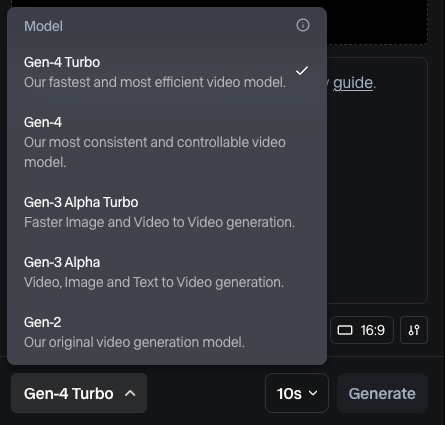Open the 10s duration dropdown
The image size is (445, 425).
pos(297,393)
